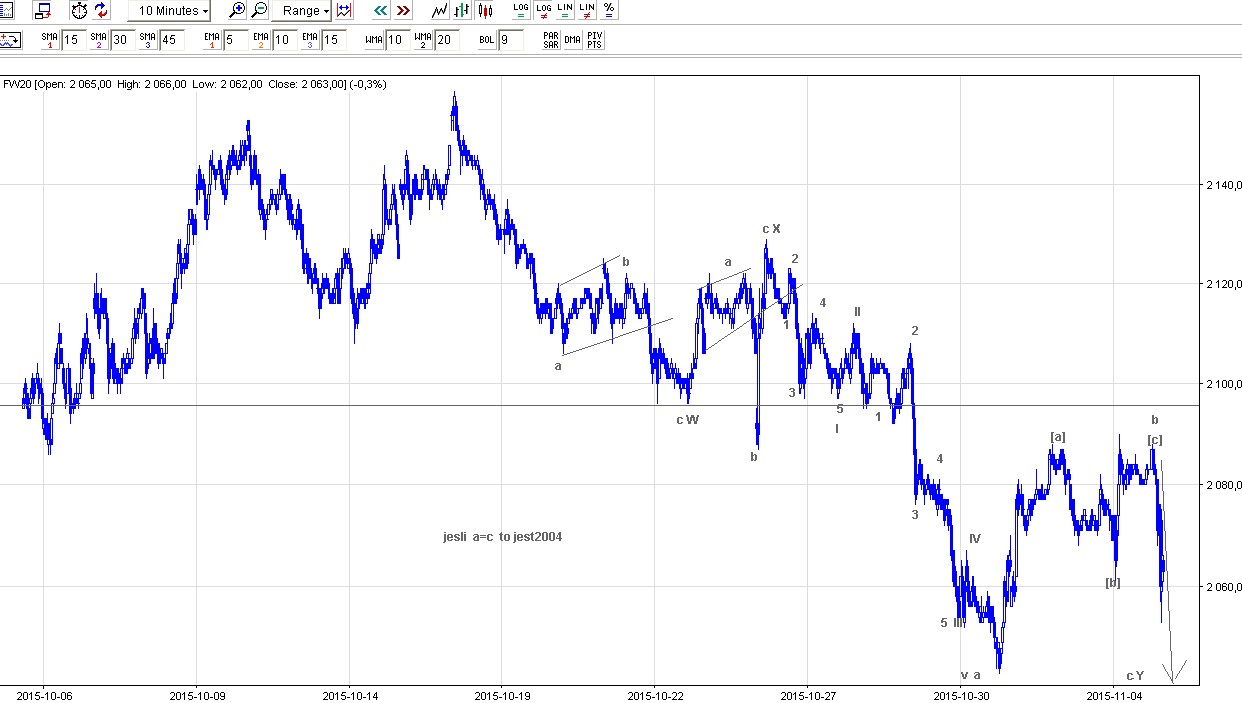Image resolution: width=1242 pixels, height=703 pixels.
Task: Click the '[b]' wave label
Action: click(1113, 583)
